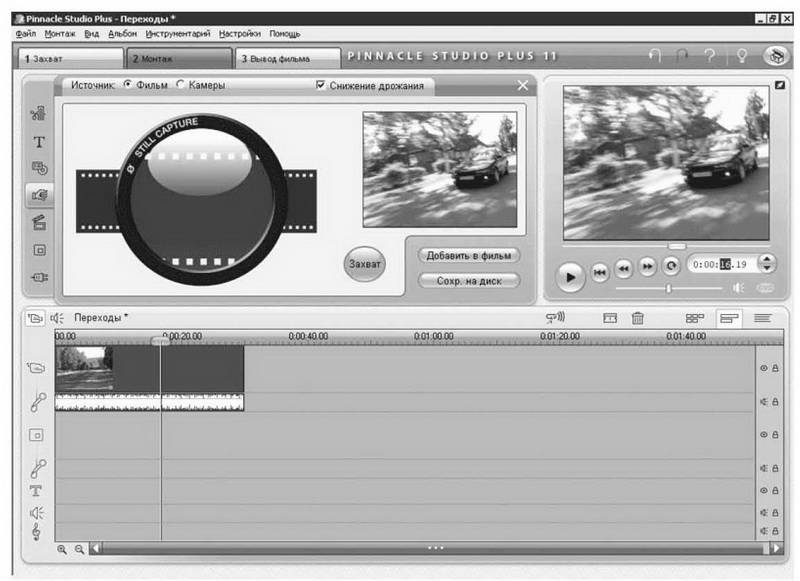Click the video track header camera icon
The image size is (800, 581).
(36, 367)
